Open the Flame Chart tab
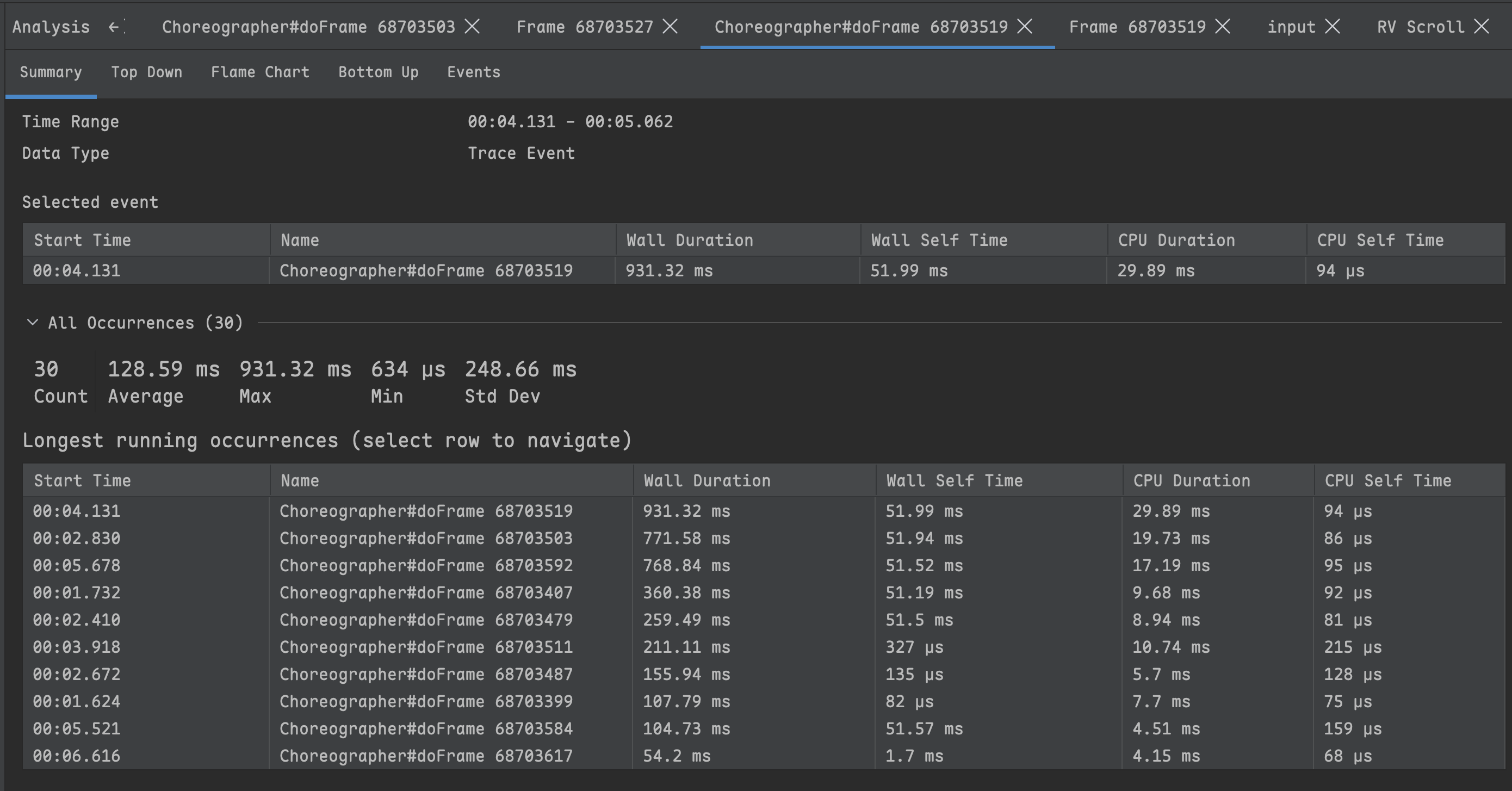 tap(260, 72)
